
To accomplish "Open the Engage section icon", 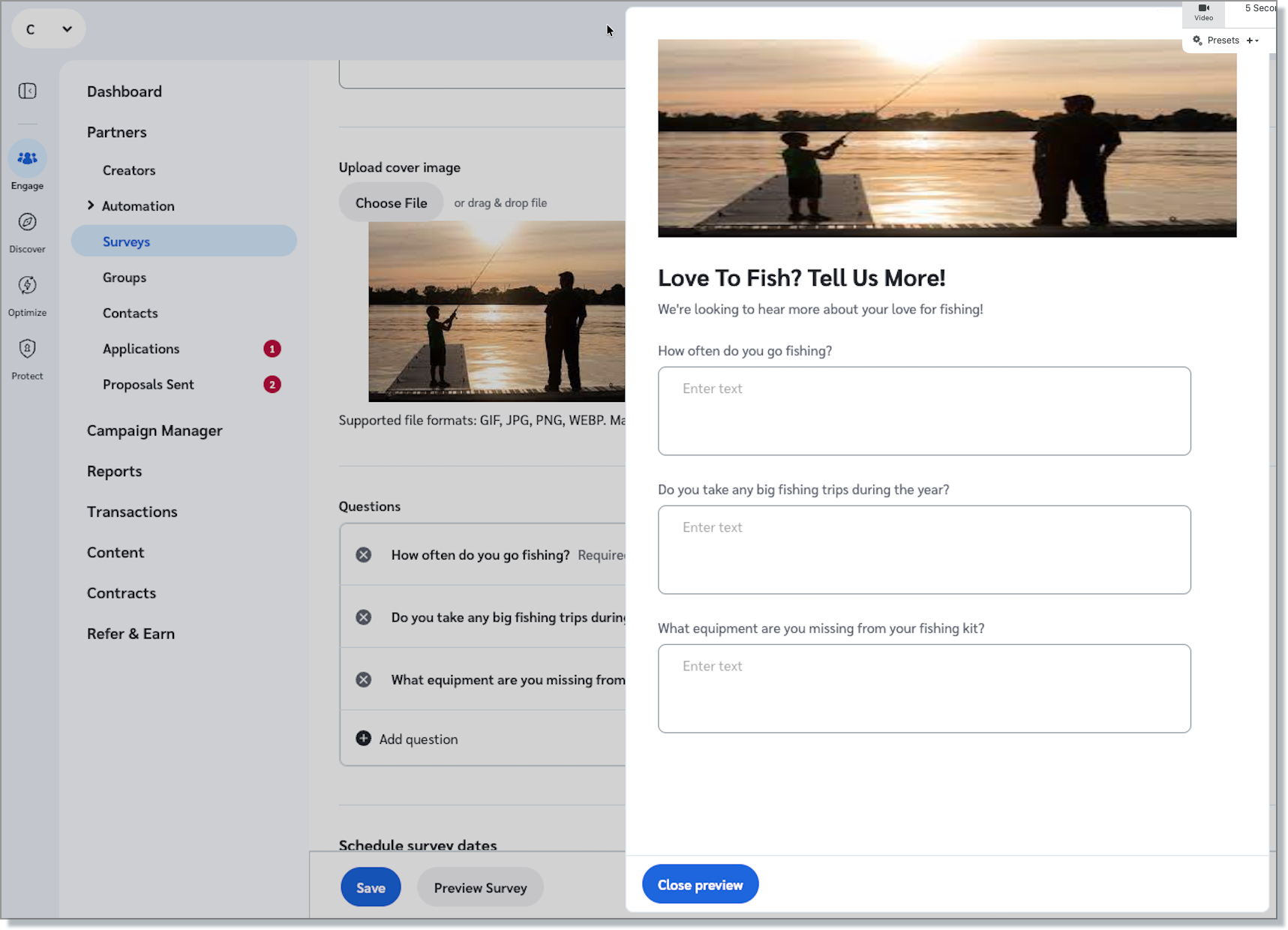I will 28,159.
